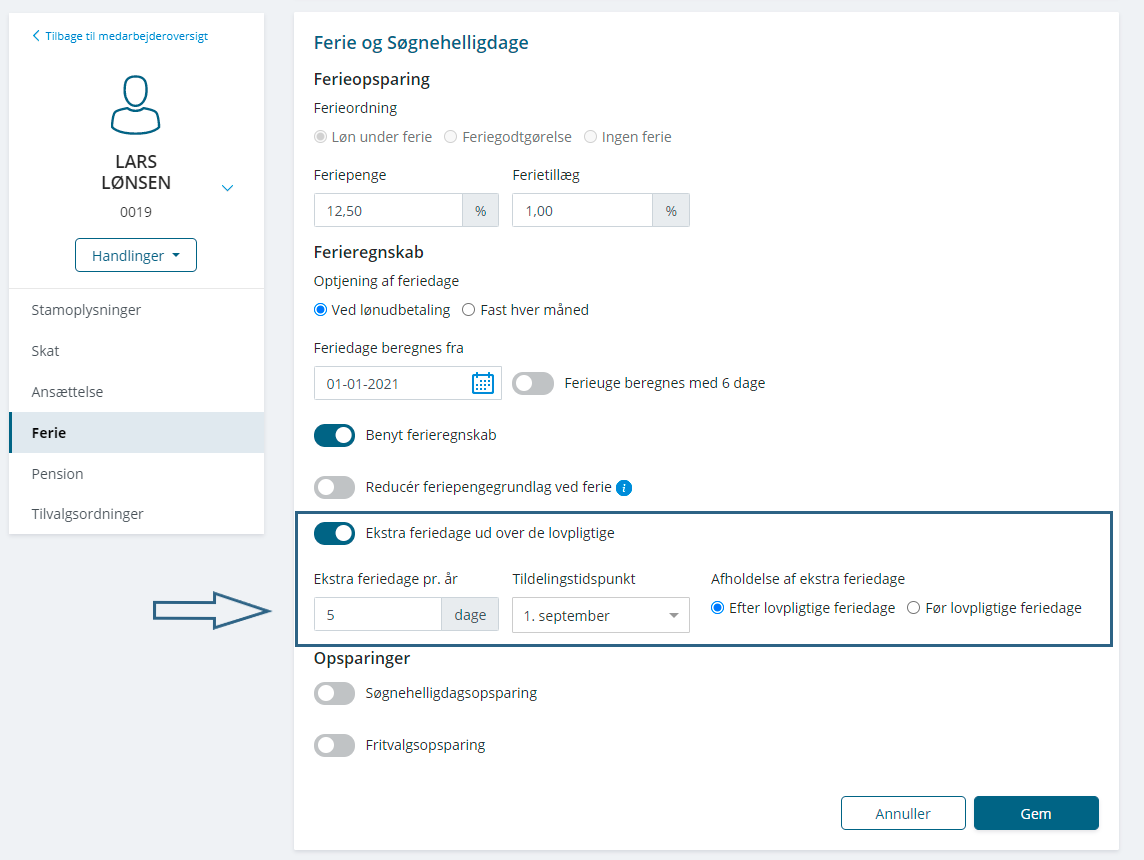Go to the Pension section
Image resolution: width=1144 pixels, height=860 pixels.
coord(58,474)
